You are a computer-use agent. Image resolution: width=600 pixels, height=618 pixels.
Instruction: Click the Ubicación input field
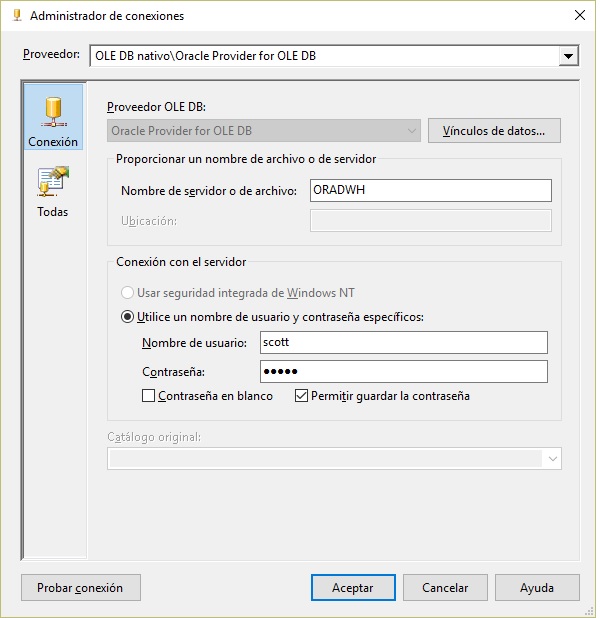430,221
